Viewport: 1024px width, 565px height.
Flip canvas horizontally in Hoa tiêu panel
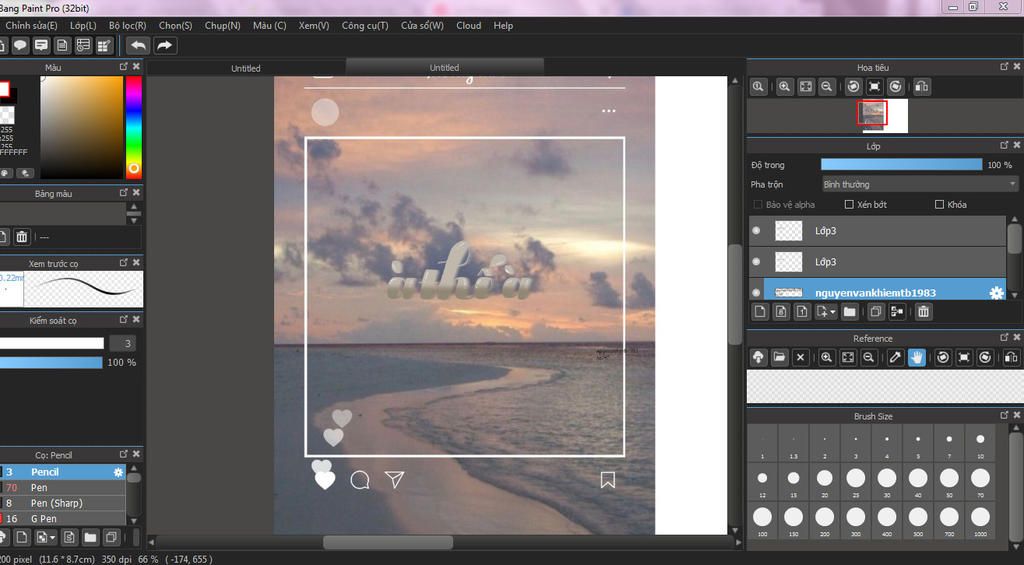[921, 86]
